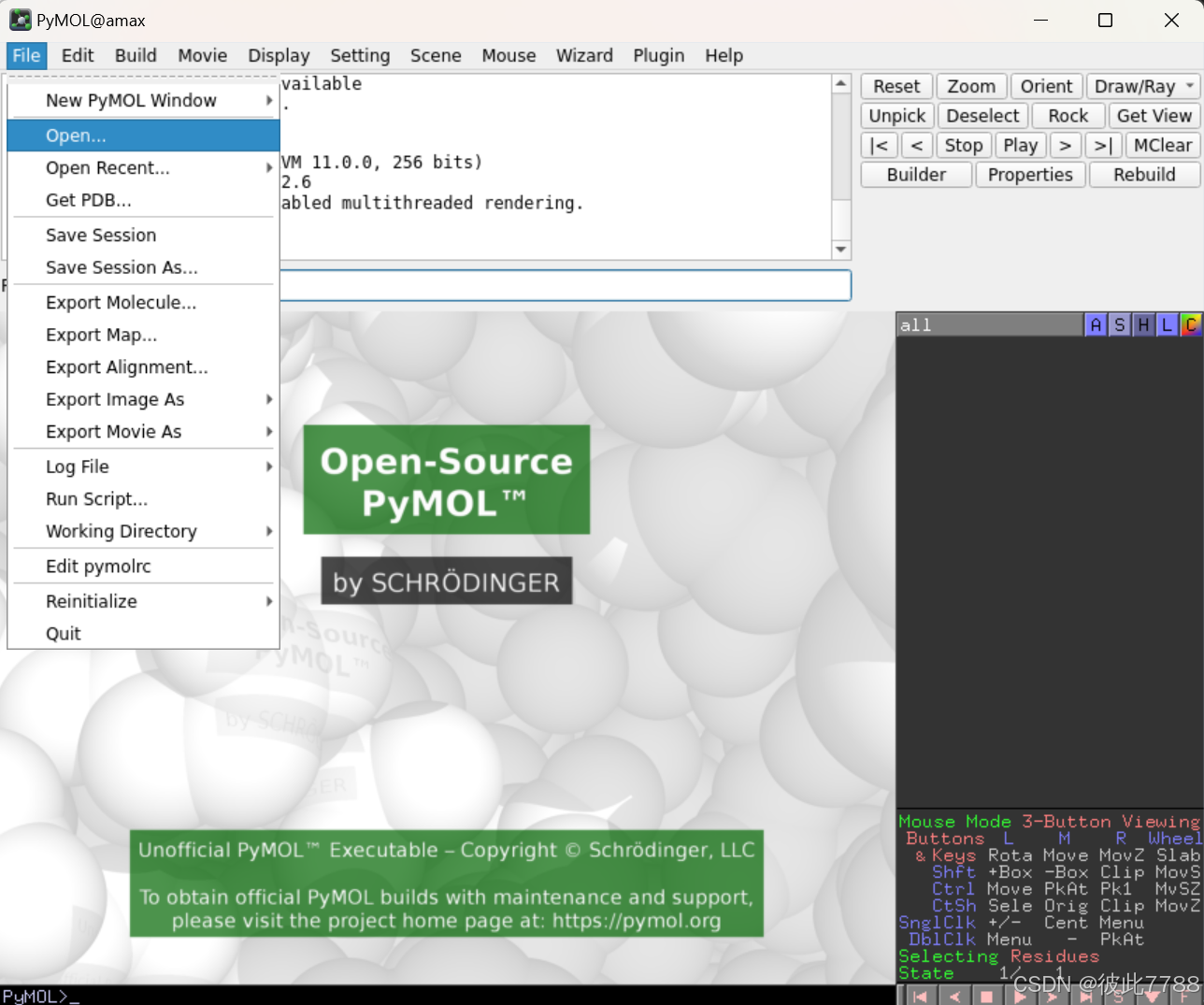This screenshot has height=1005, width=1204.
Task: Select the 'all' object entry
Action: 989,324
